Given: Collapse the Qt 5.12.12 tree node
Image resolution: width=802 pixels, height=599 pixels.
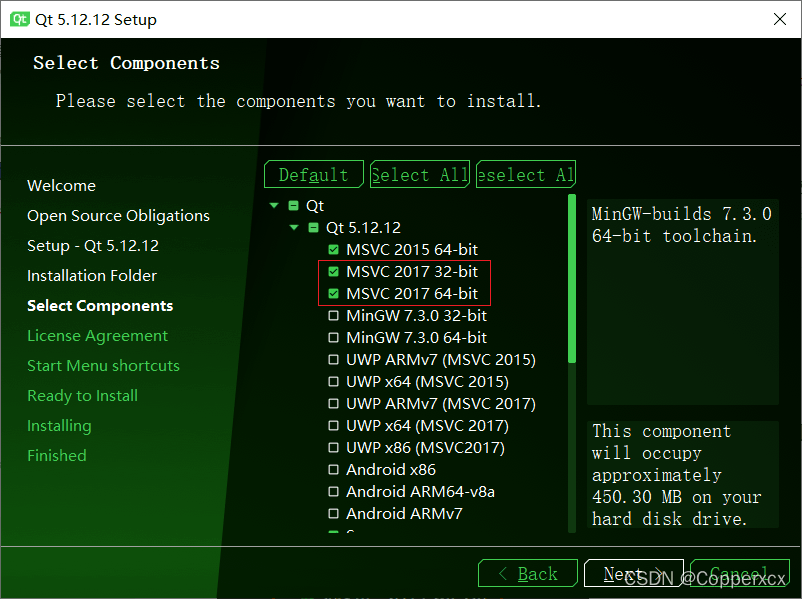Looking at the screenshot, I should pyautogui.click(x=295, y=228).
